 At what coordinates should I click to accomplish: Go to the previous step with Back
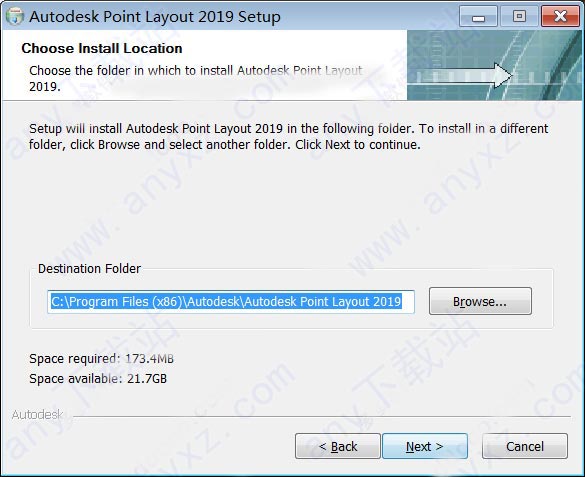click(x=338, y=446)
